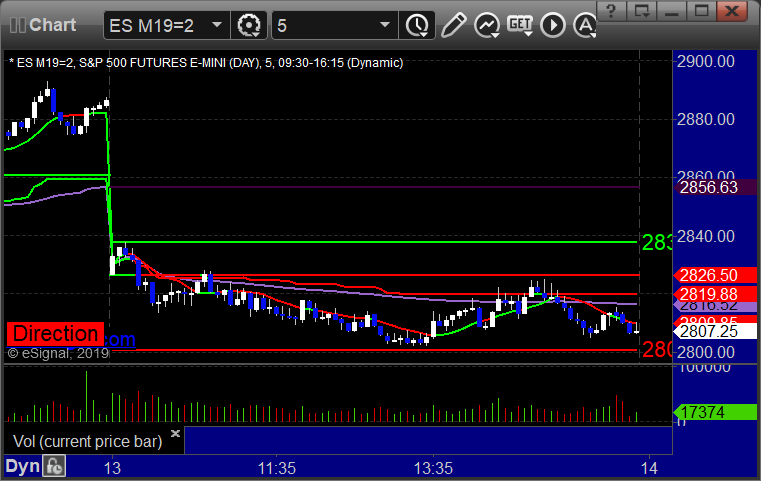Click the 2826.50 red price marker
Image resolution: width=761 pixels, height=481 pixels.
708,275
